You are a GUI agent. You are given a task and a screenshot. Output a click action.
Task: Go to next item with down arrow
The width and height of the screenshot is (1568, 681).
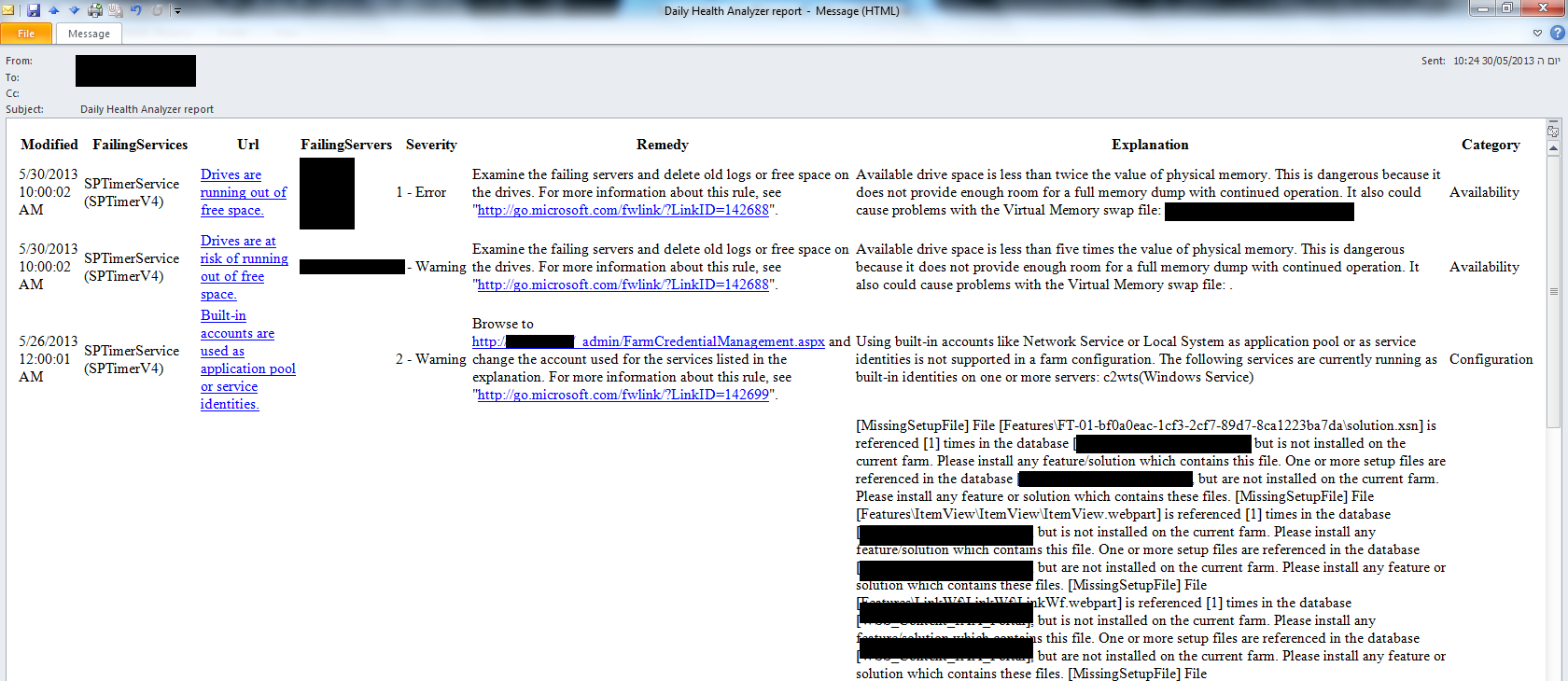pos(74,10)
